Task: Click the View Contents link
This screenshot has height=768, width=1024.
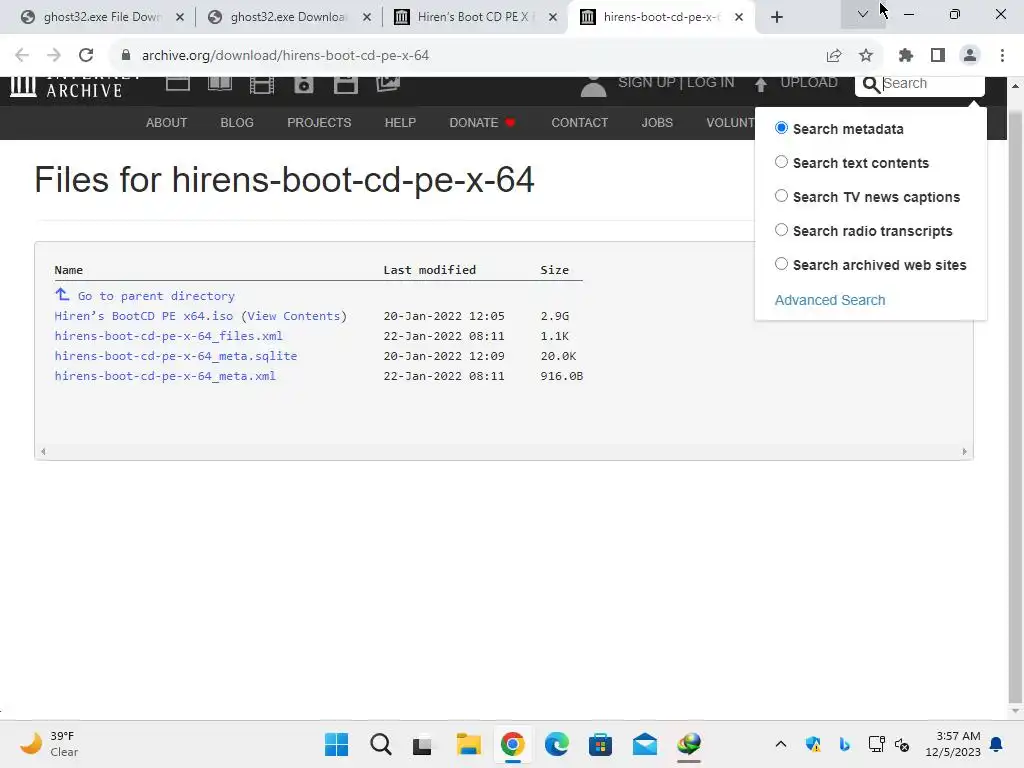Action: 294,316
